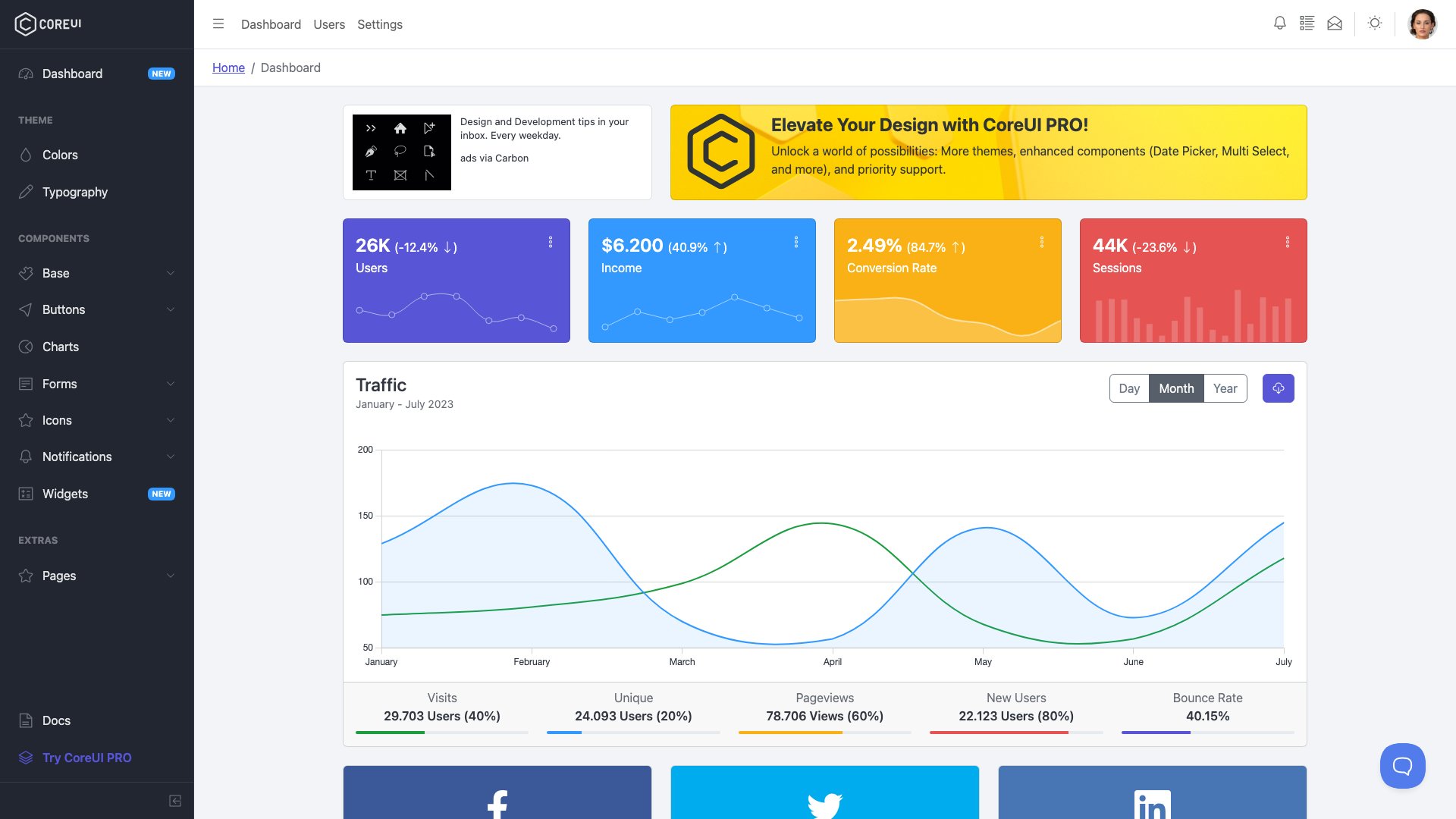Open options menu on the Users widget

click(x=551, y=242)
